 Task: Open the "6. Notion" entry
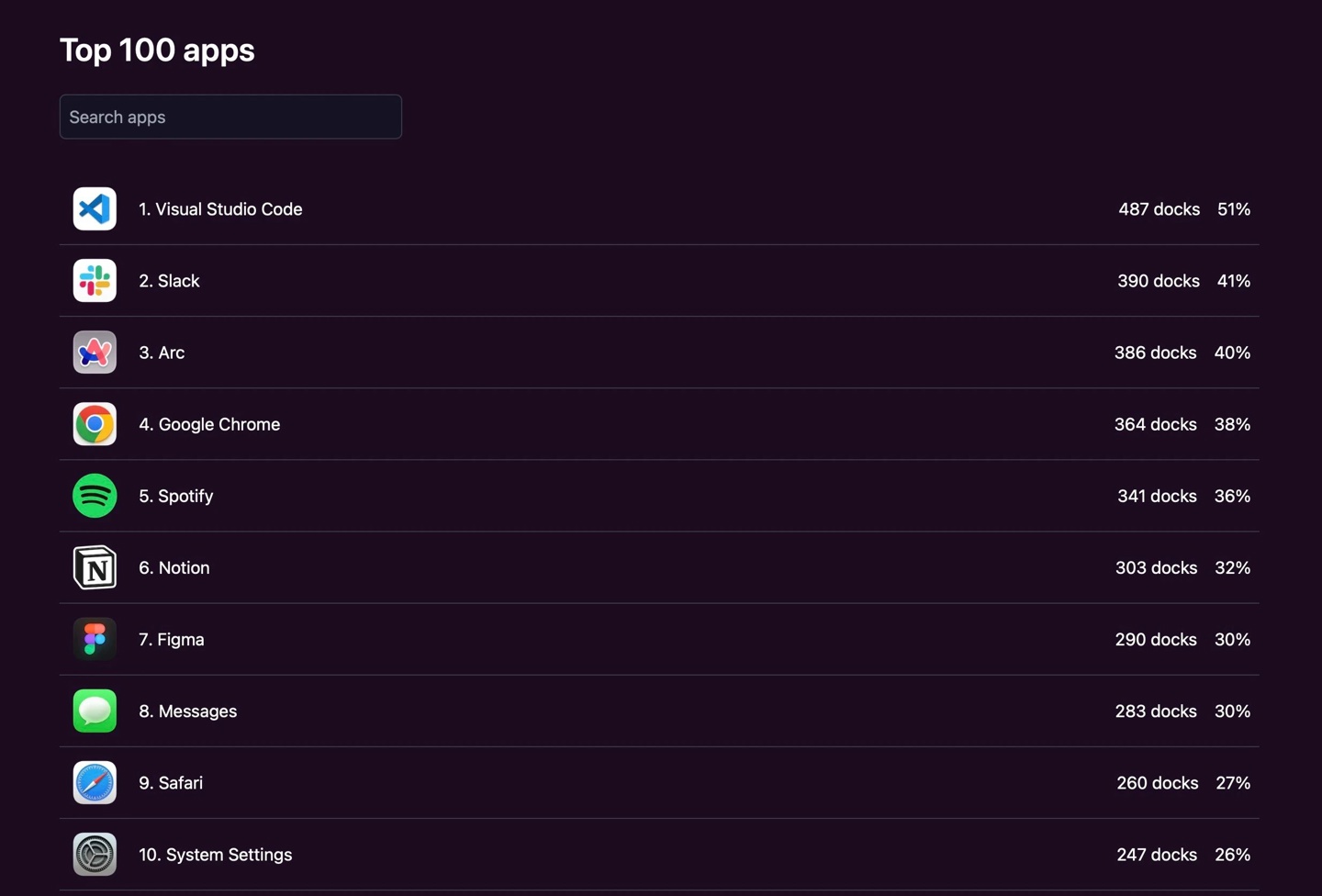[174, 567]
